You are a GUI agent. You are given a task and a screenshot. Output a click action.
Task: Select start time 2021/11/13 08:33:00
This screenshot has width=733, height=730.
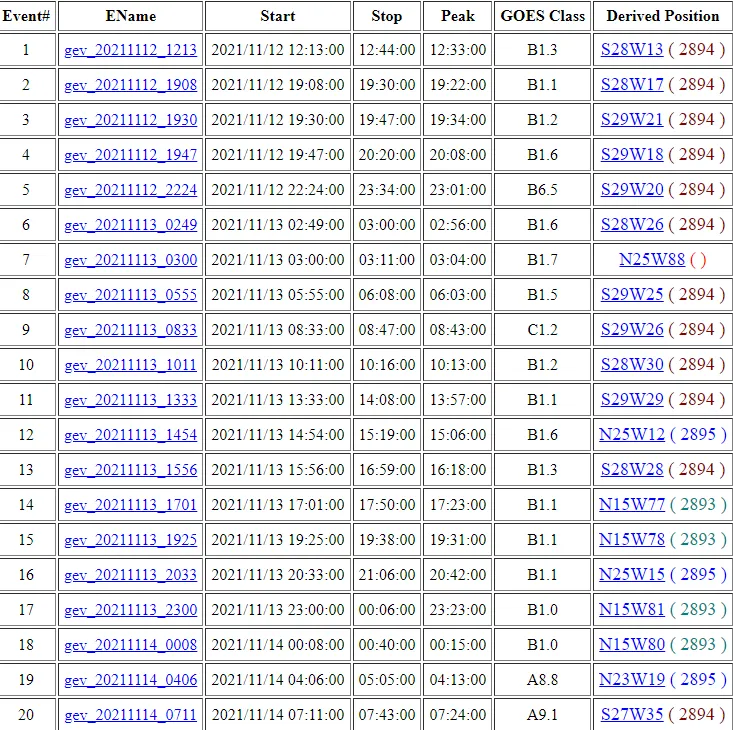point(278,330)
